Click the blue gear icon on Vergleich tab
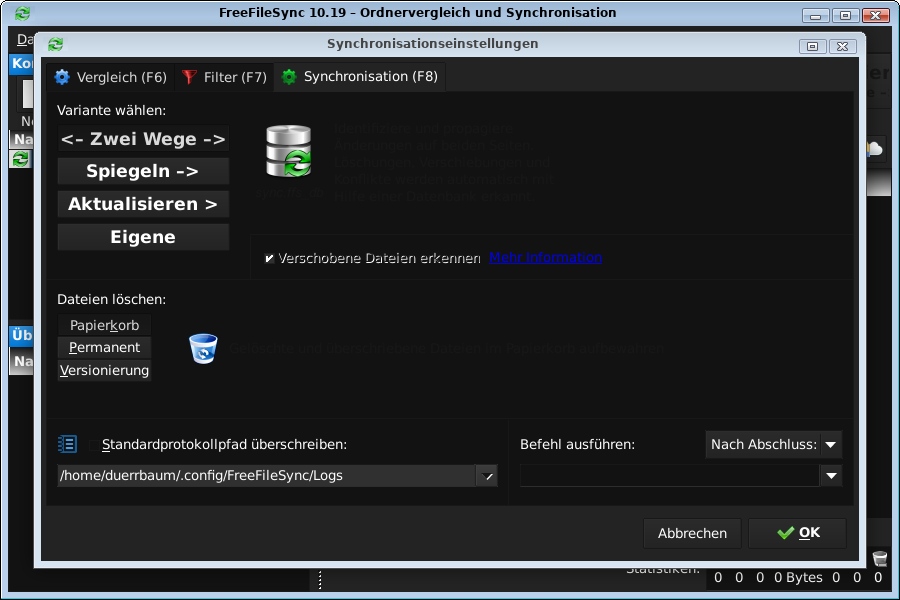 tap(62, 77)
